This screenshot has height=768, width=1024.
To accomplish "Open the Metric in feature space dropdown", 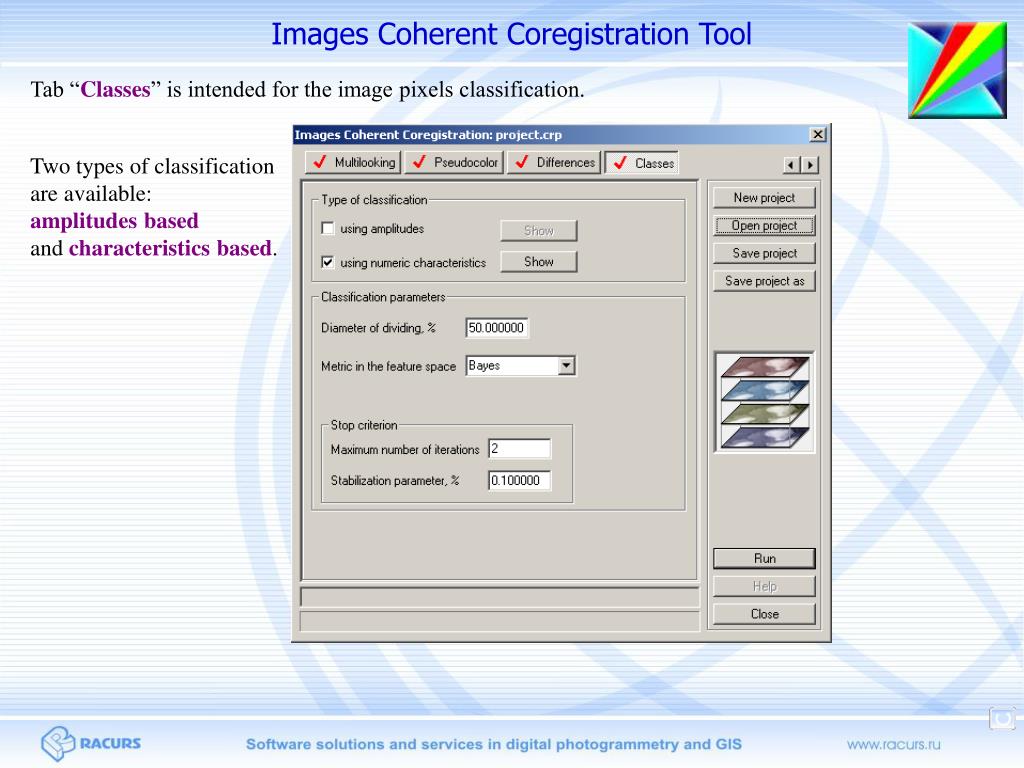I will [x=567, y=366].
